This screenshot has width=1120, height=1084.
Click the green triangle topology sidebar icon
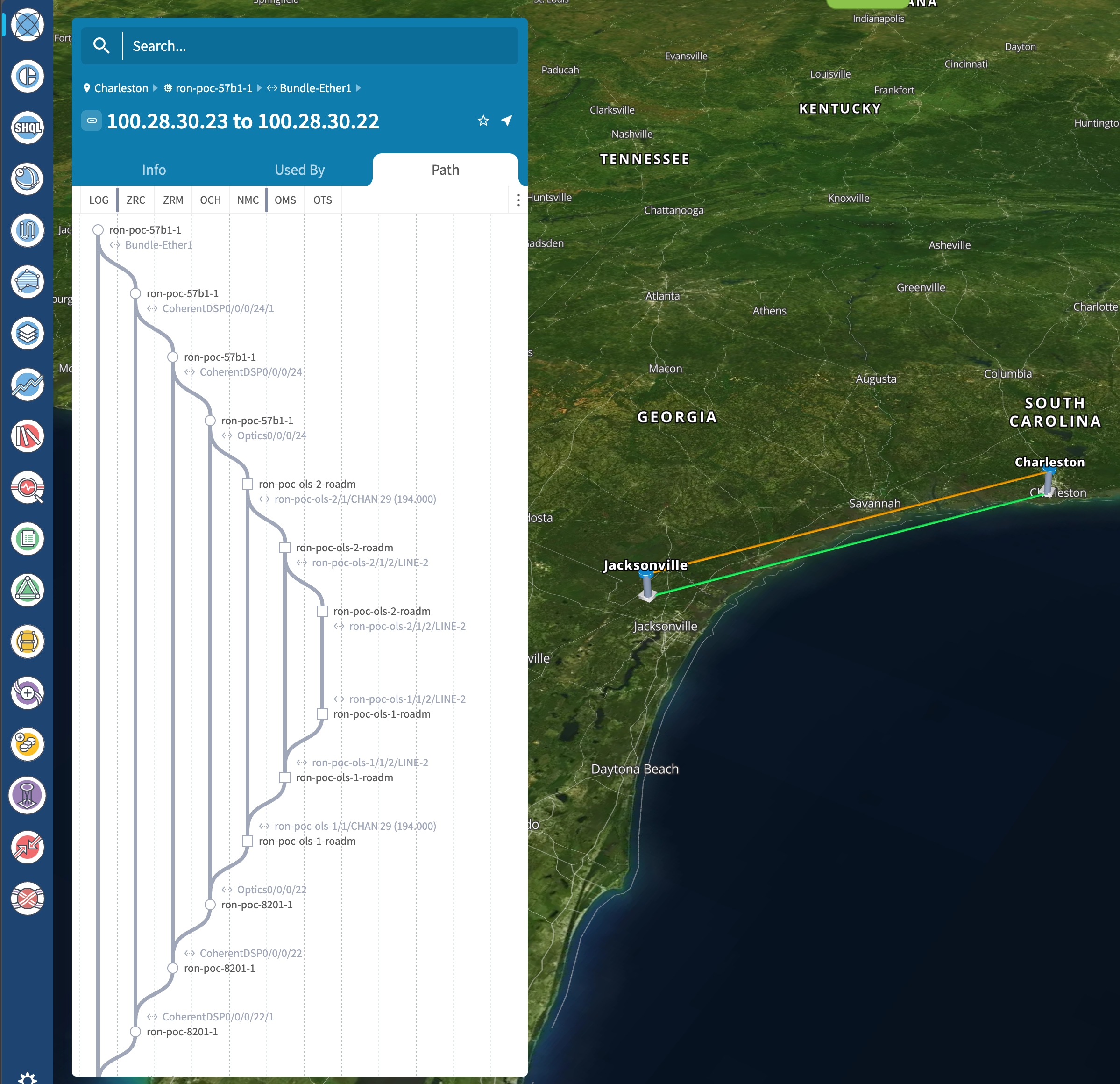coord(28,590)
